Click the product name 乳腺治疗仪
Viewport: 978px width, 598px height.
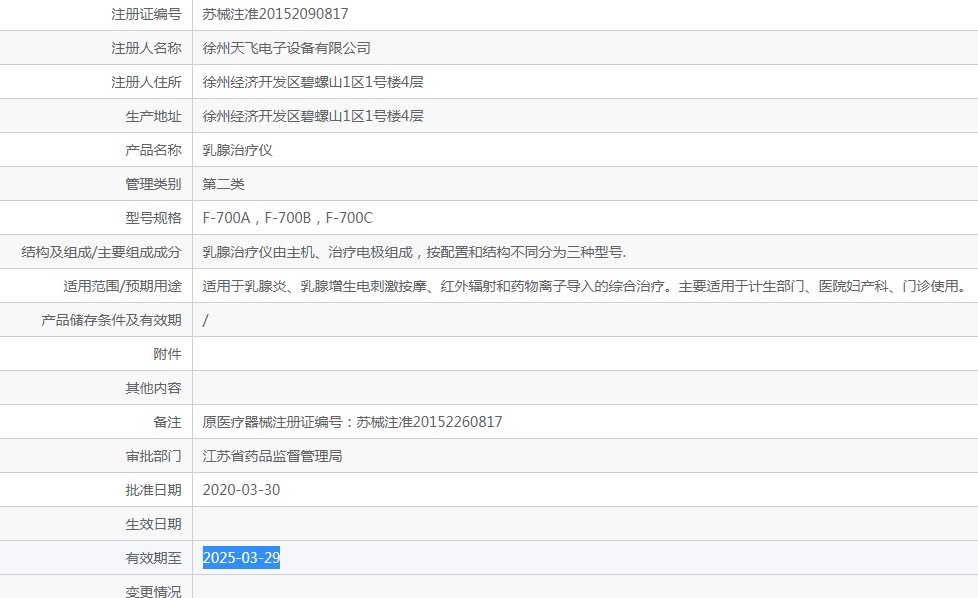click(x=237, y=150)
